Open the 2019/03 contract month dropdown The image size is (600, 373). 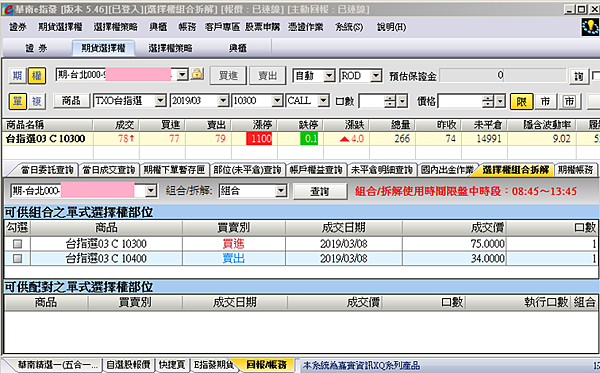[223, 101]
